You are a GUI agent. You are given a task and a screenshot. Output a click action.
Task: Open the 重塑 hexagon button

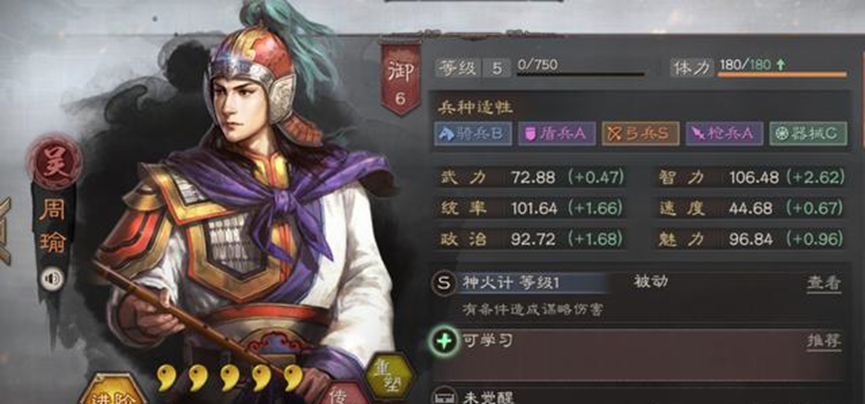[x=390, y=376]
